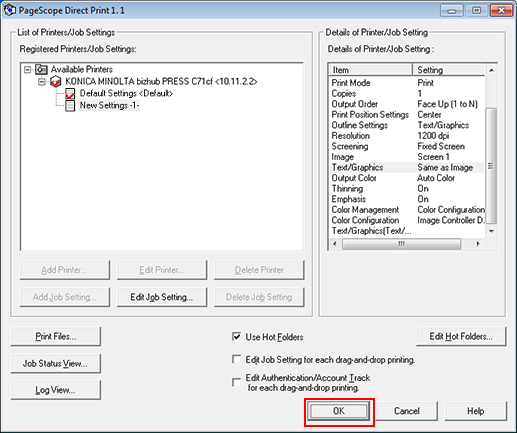
Task: Confirm with the OK button
Action: pos(339,411)
